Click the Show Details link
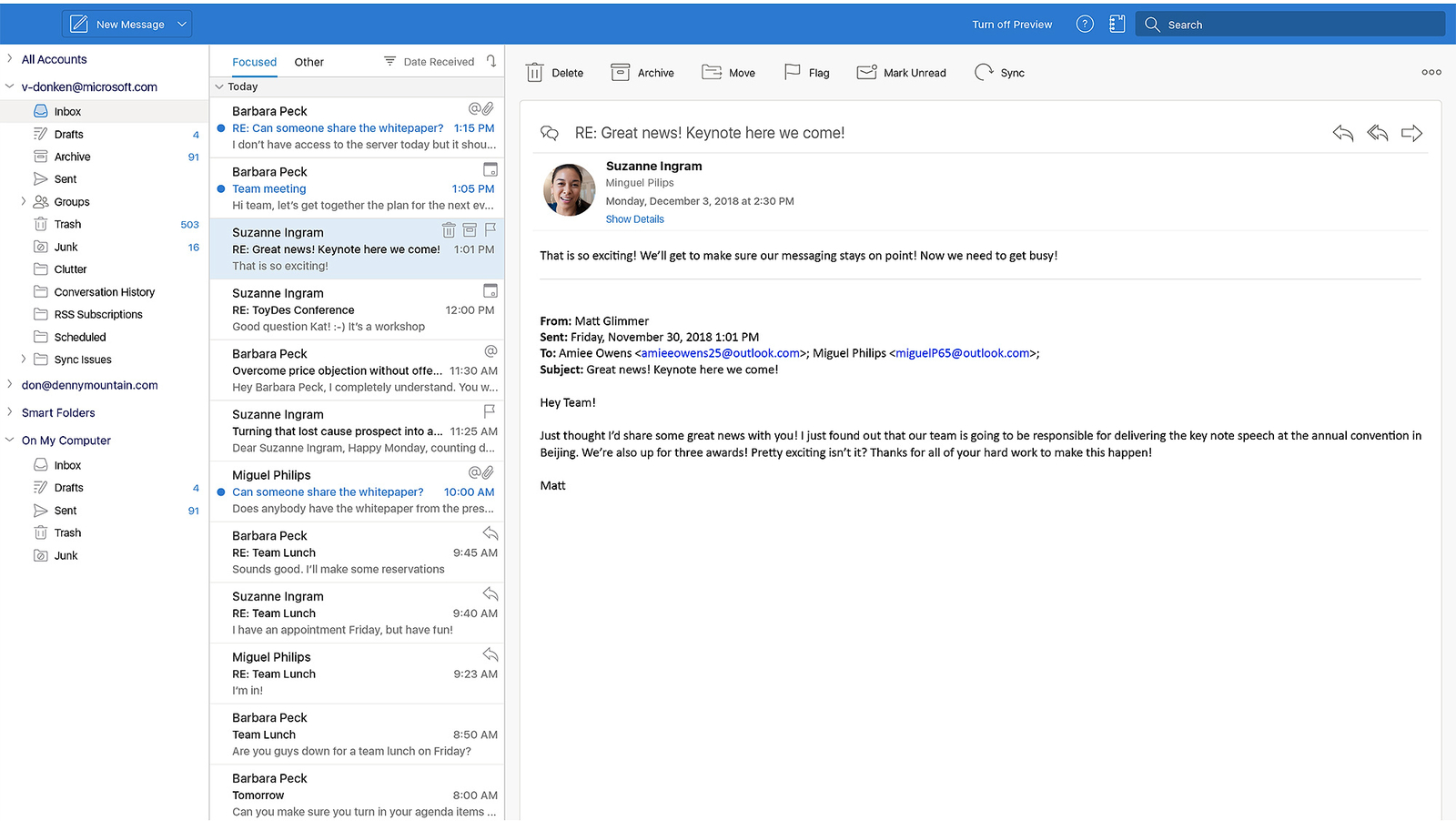The height and width of the screenshot is (821, 1456). (x=634, y=219)
